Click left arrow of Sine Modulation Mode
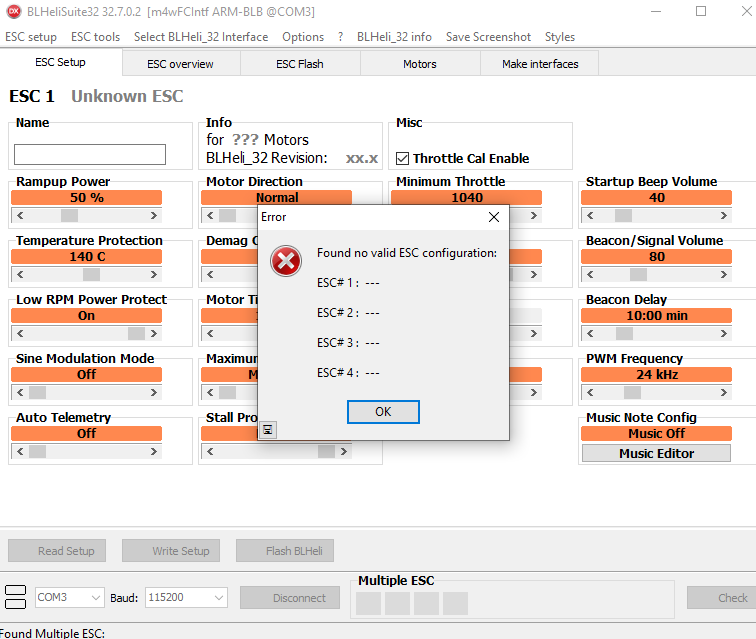Viewport: 756px width, 639px height. click(x=20, y=393)
